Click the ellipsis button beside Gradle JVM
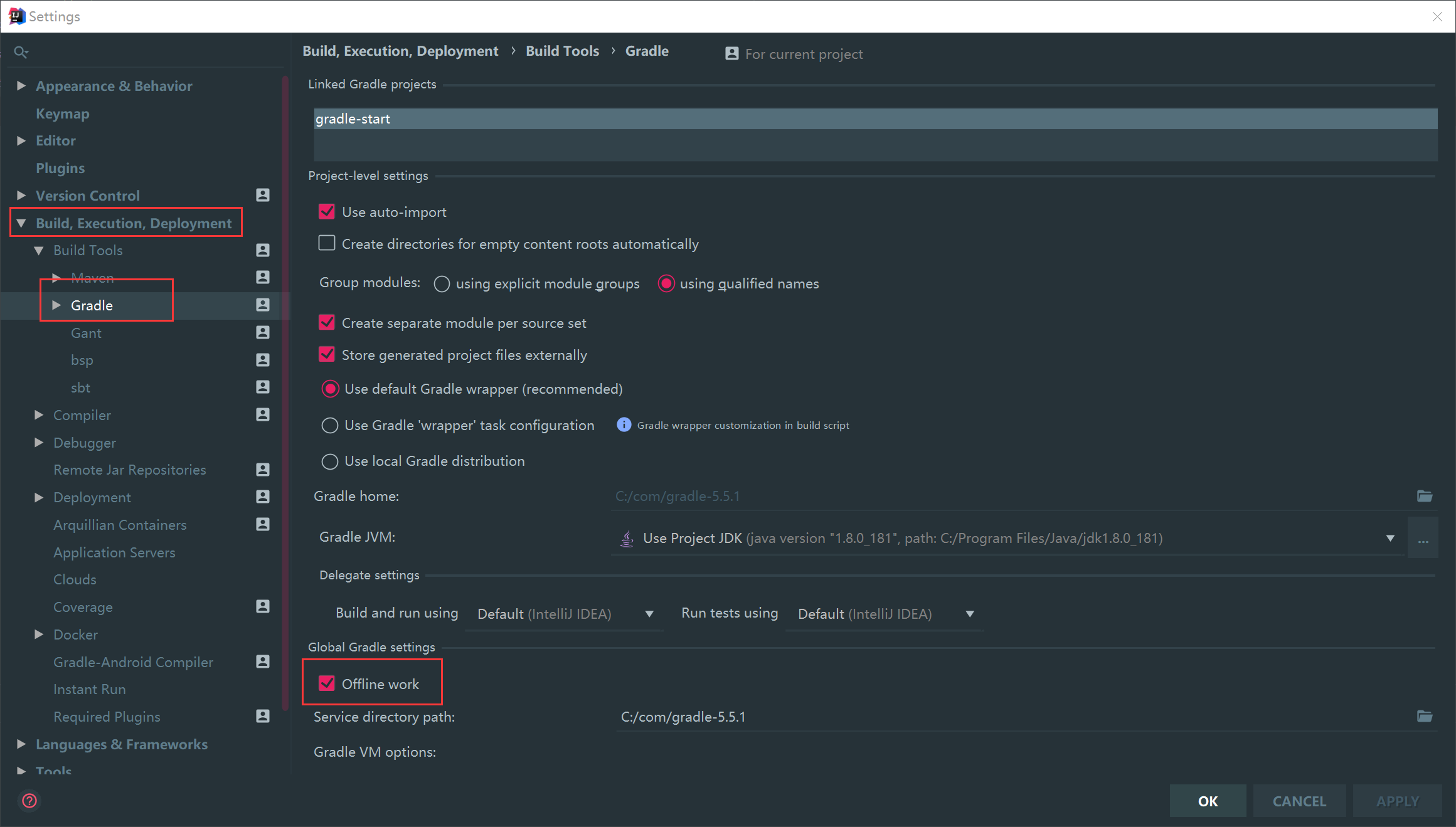Image resolution: width=1456 pixels, height=827 pixels. point(1423,539)
